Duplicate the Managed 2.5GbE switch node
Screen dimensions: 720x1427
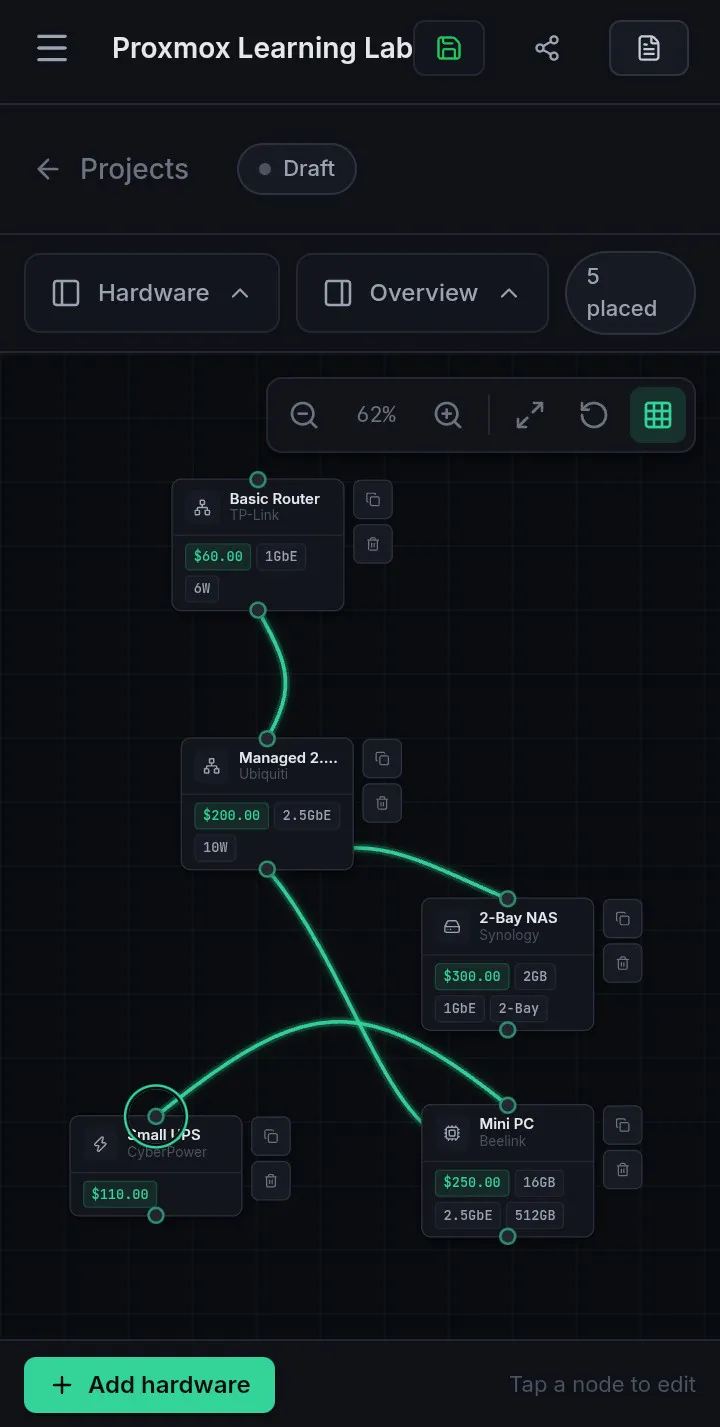(382, 758)
